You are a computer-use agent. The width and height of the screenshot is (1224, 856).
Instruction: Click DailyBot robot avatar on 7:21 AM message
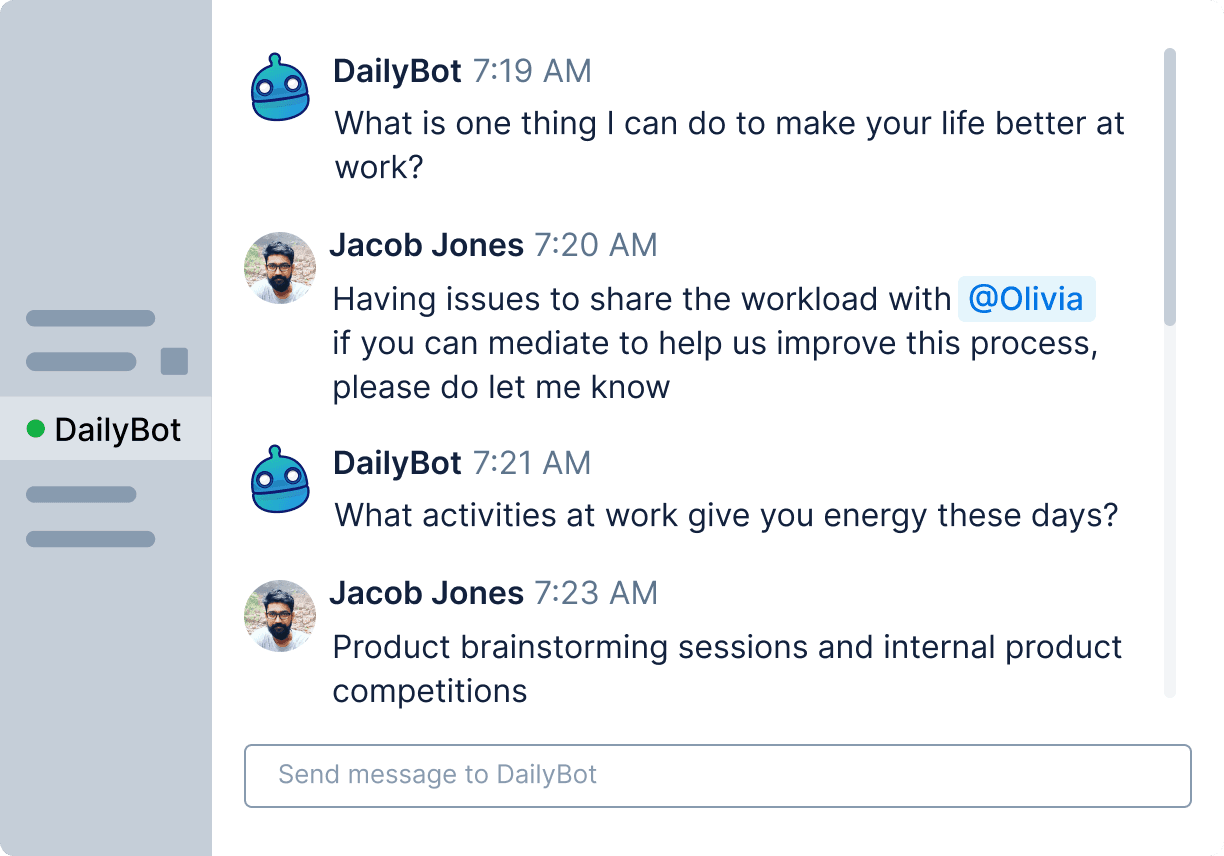(279, 480)
